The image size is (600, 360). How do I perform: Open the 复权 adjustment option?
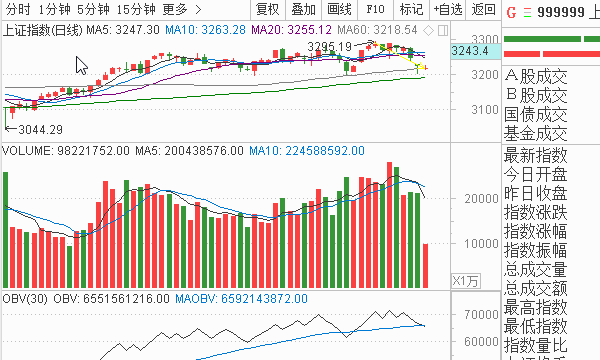(268, 9)
